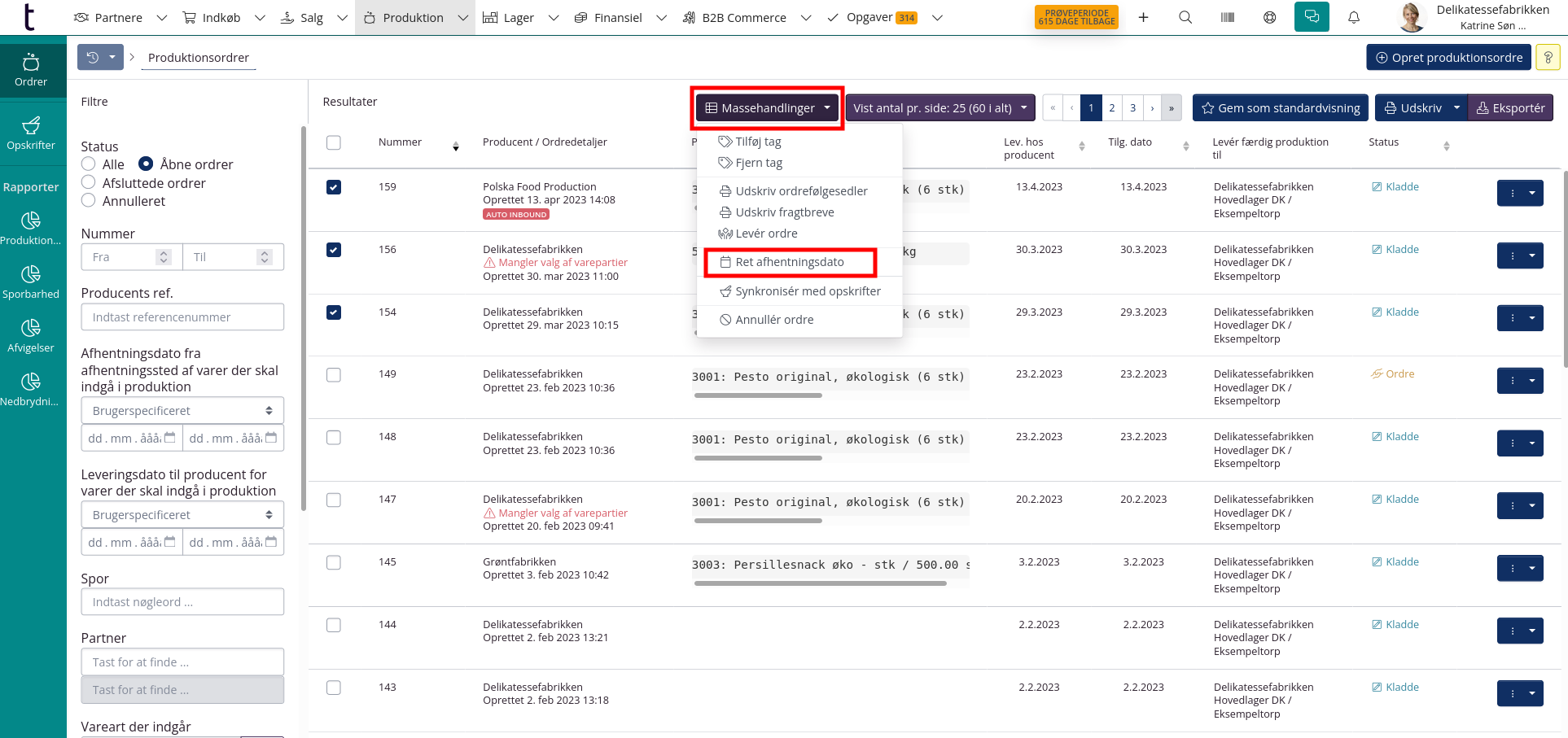
Task: Choose Ret afhentningsdato from menu
Action: [789, 262]
